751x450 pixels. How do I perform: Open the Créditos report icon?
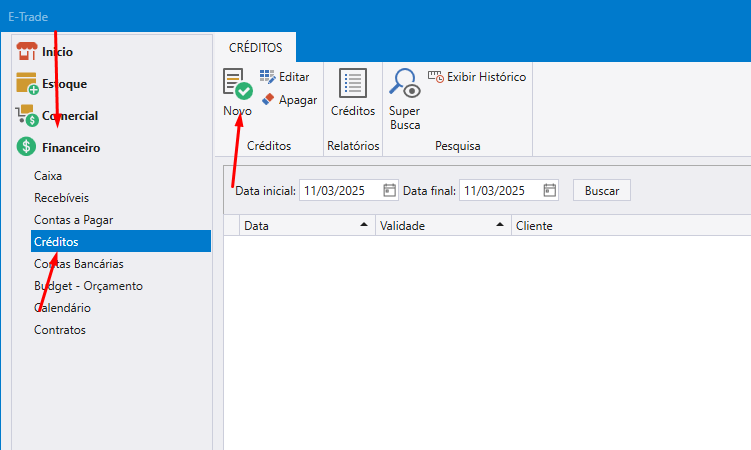click(353, 83)
